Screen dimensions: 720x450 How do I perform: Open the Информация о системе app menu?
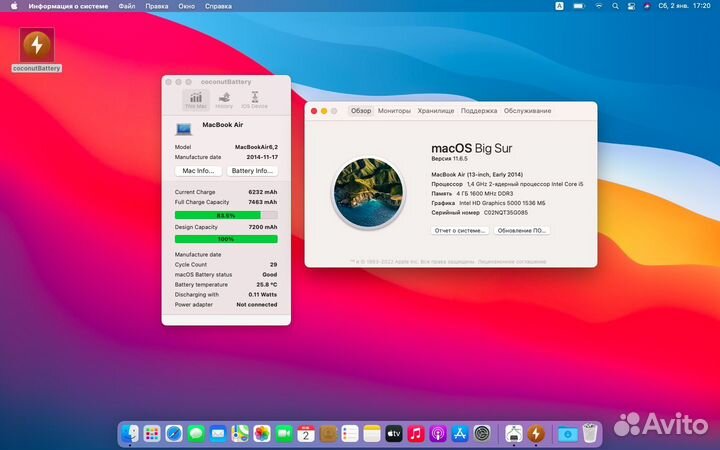(68, 6)
